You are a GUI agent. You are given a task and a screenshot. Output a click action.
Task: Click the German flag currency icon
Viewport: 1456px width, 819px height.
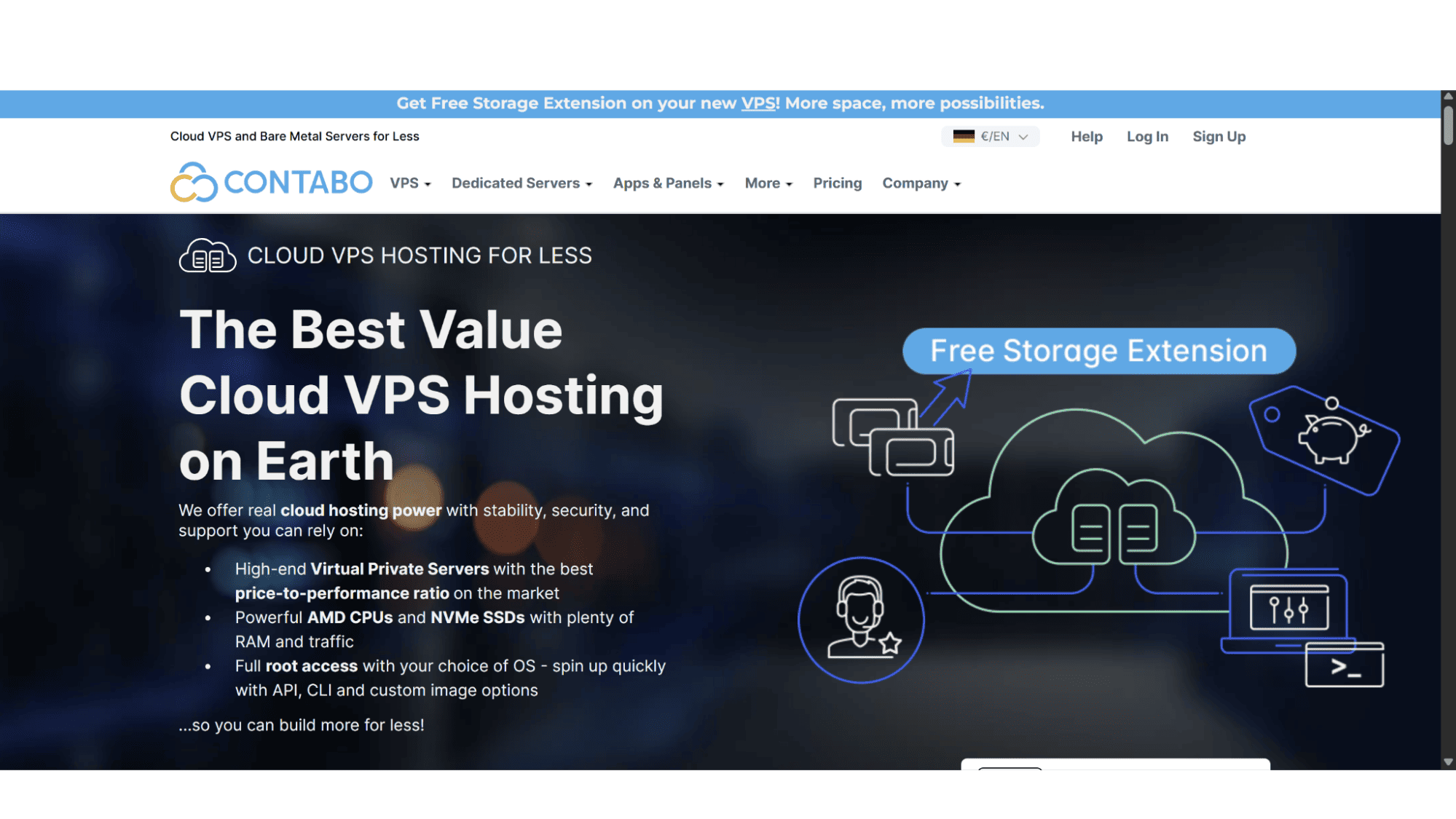tap(964, 136)
